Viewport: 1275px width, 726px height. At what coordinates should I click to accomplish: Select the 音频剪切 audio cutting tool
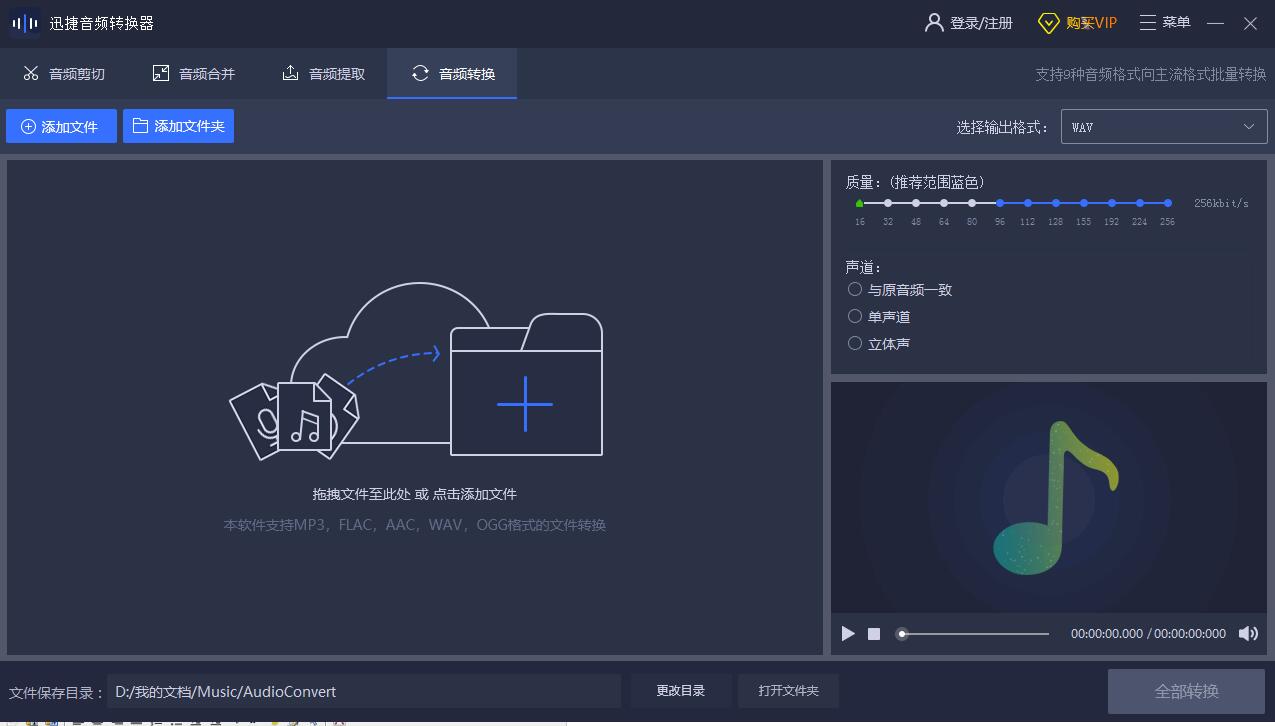pyautogui.click(x=63, y=72)
